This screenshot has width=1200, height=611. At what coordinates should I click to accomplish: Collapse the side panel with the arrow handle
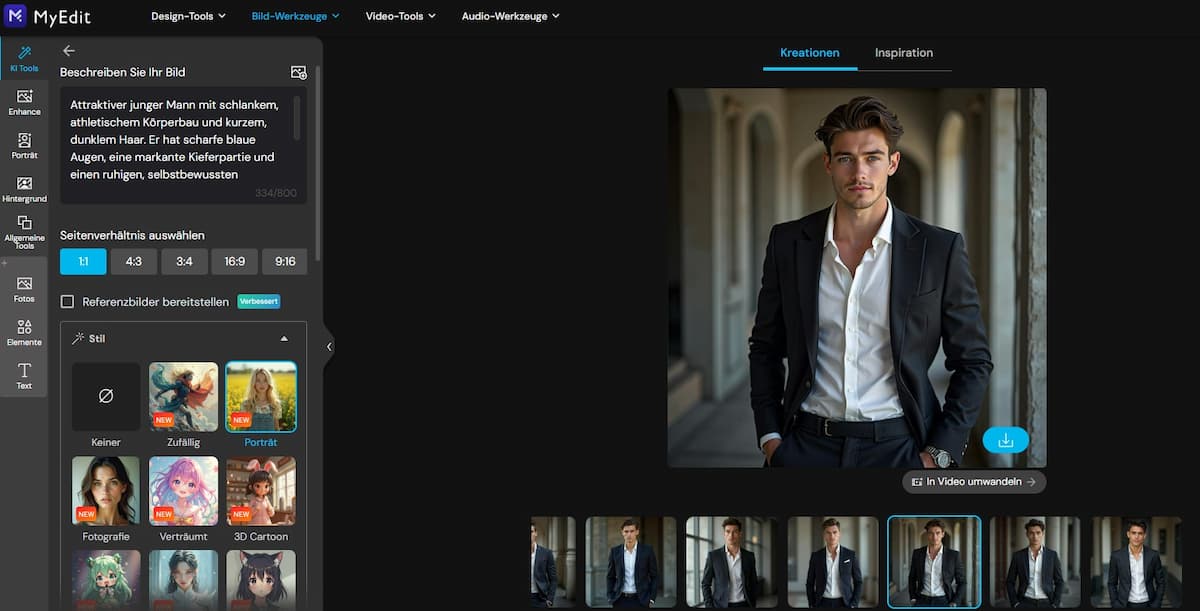(329, 346)
